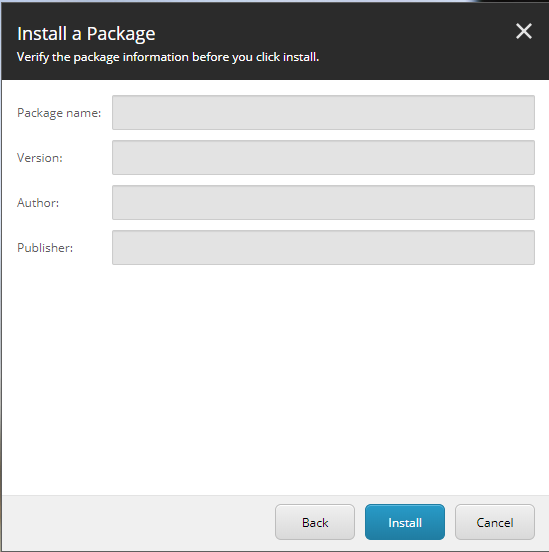Viewport: 549px width, 552px height.
Task: Click inside the Author field
Action: 323,202
